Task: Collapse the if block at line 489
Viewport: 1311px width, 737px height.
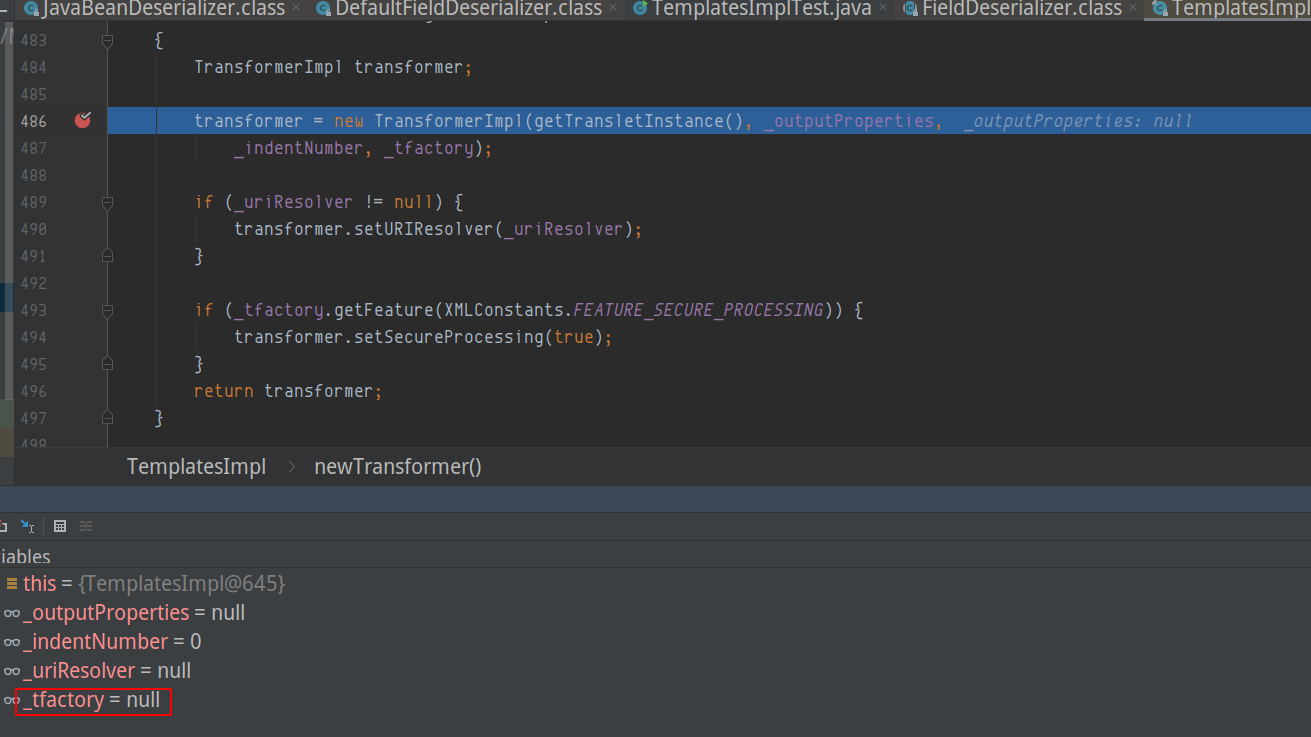Action: 107,202
